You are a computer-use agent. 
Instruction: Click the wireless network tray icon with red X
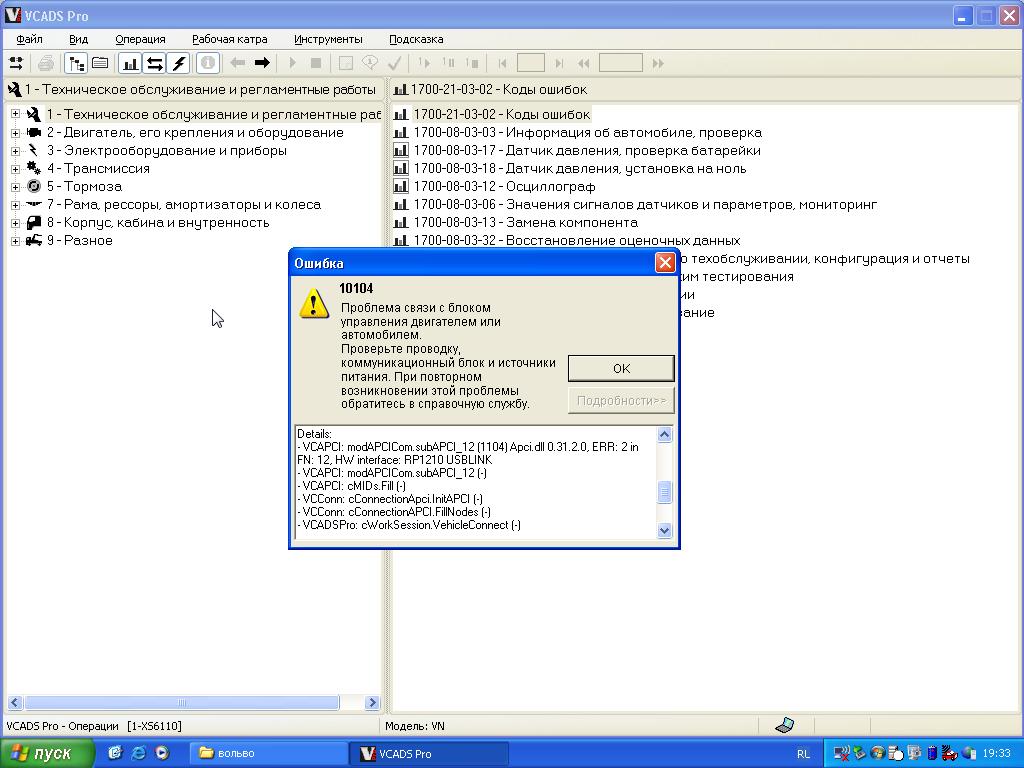pyautogui.click(x=842, y=754)
